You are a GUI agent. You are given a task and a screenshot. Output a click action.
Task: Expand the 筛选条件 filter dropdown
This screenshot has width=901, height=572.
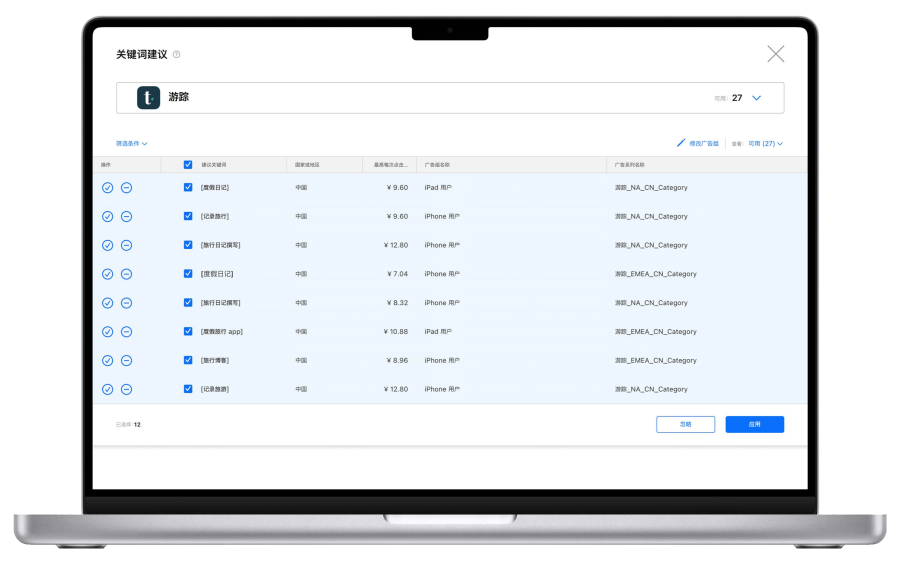(x=132, y=143)
